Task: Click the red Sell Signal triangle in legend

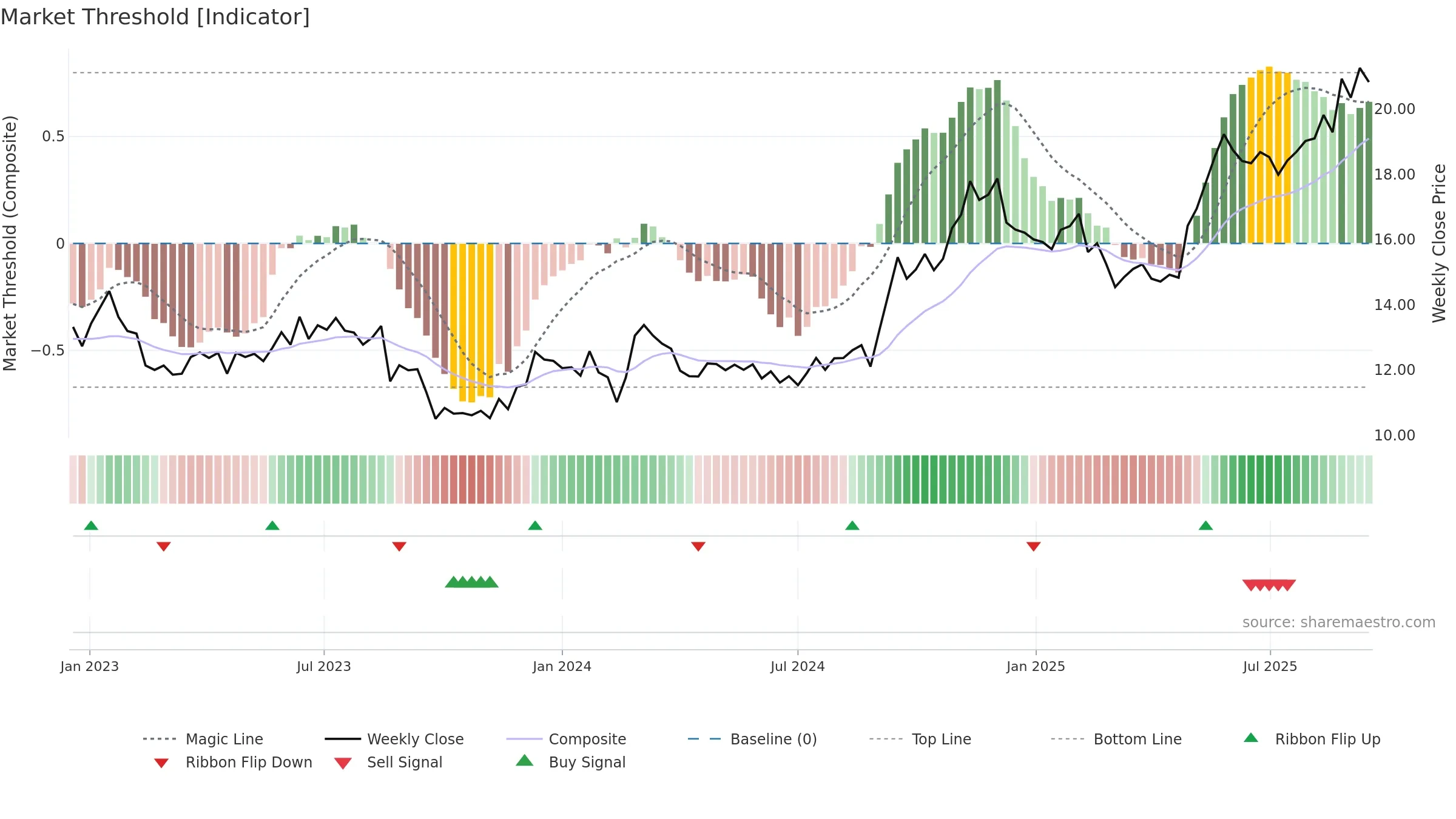Action: (343, 763)
